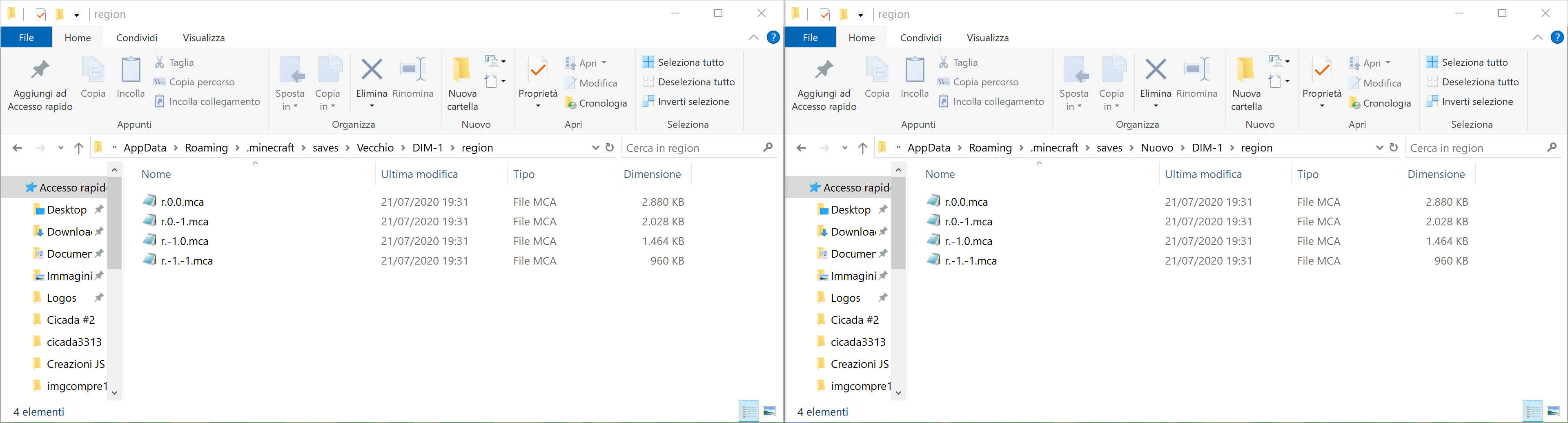Go back using the arrow in the Nuovo window
The width and height of the screenshot is (1568, 423).
tap(801, 147)
